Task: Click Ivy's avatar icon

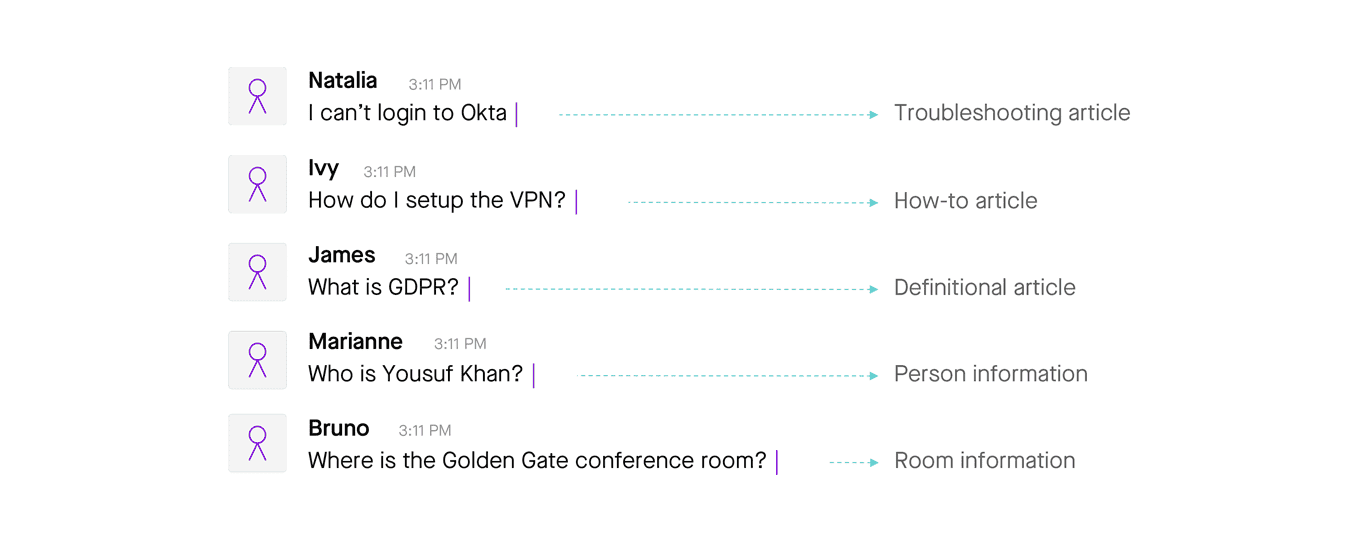Action: pos(257,184)
